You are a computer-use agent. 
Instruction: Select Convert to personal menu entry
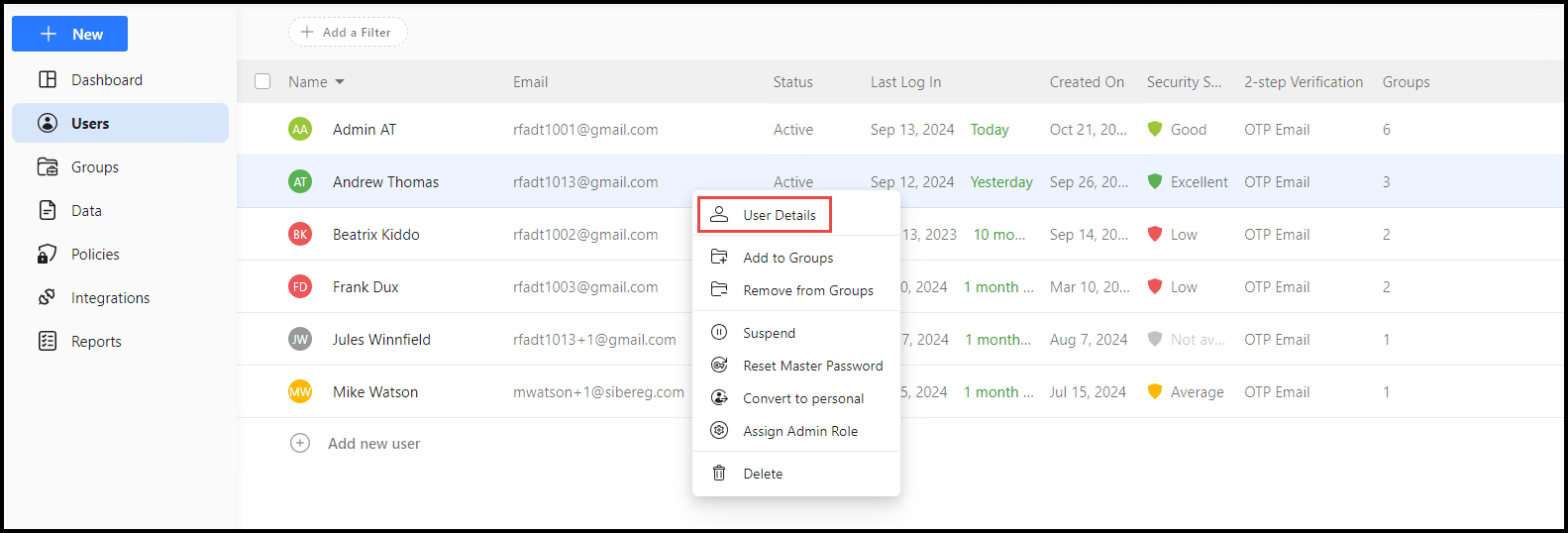[803, 398]
